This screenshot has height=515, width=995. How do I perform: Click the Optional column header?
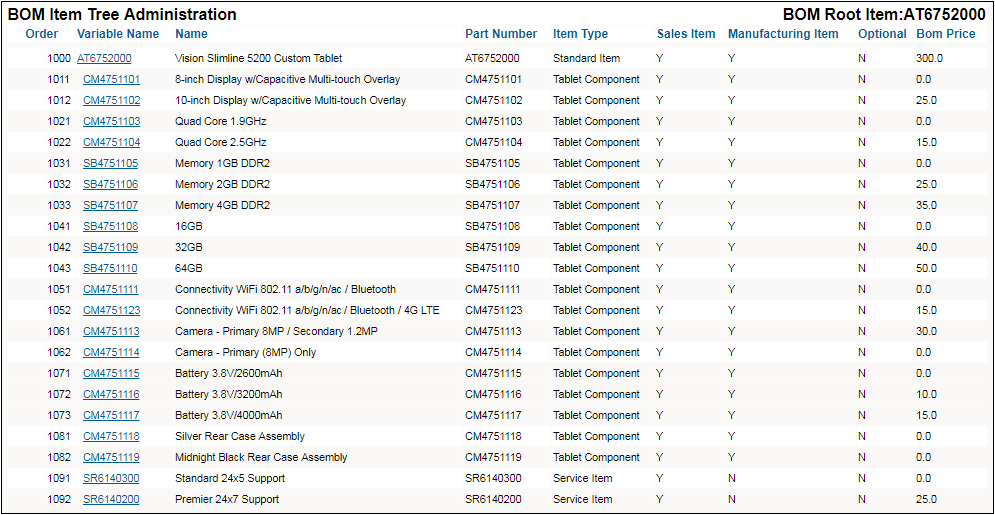tap(882, 34)
